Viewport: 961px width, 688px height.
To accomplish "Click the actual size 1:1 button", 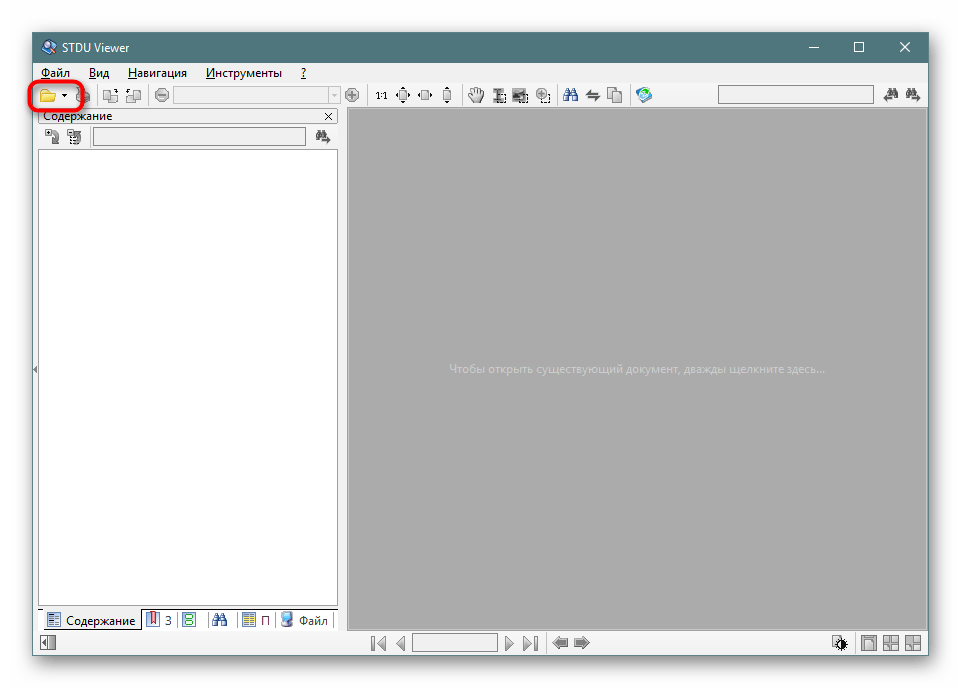I will [381, 96].
